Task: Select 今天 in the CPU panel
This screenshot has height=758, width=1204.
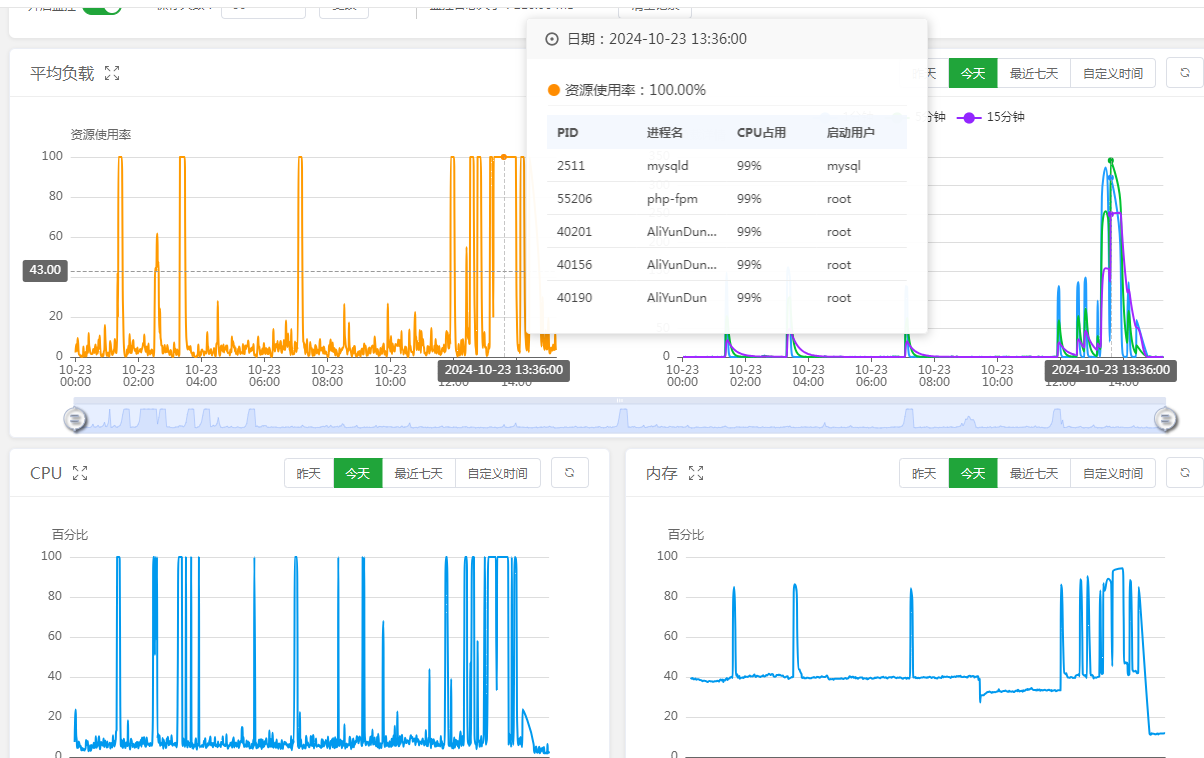Action: point(358,473)
